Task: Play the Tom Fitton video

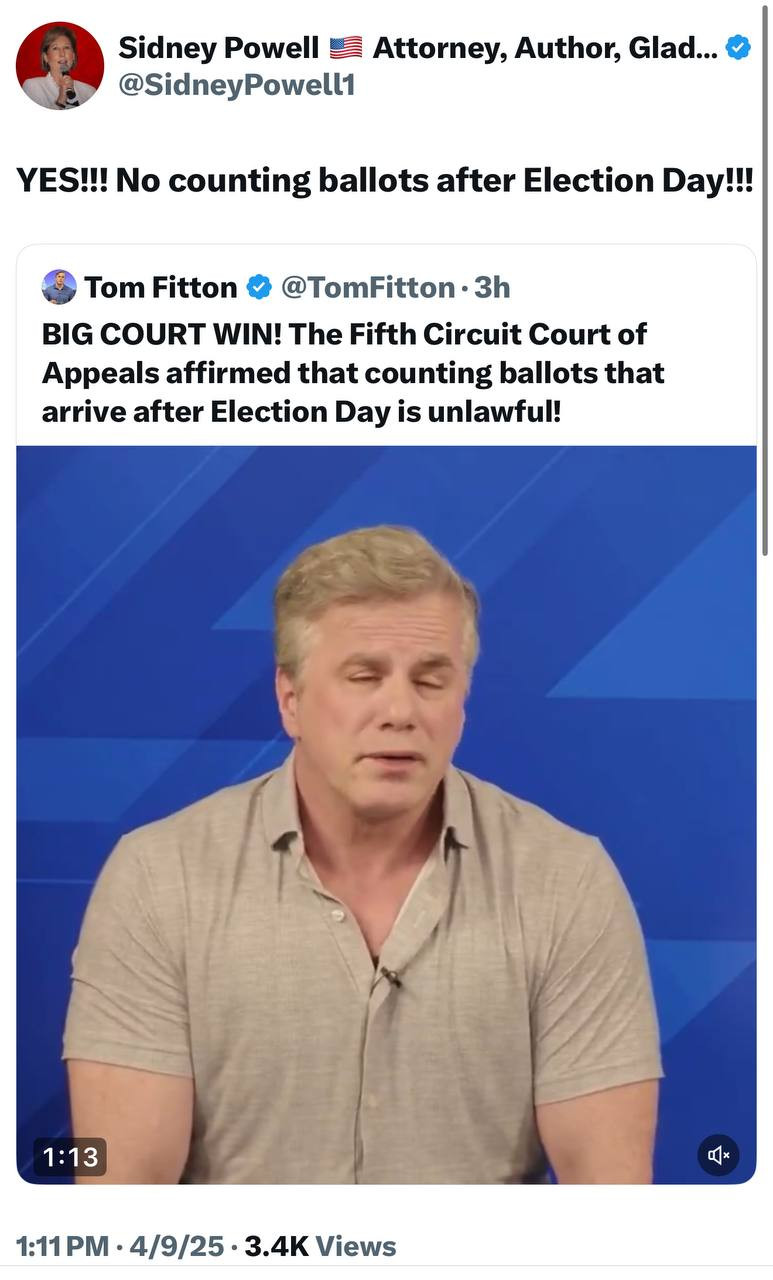Action: coord(386,814)
